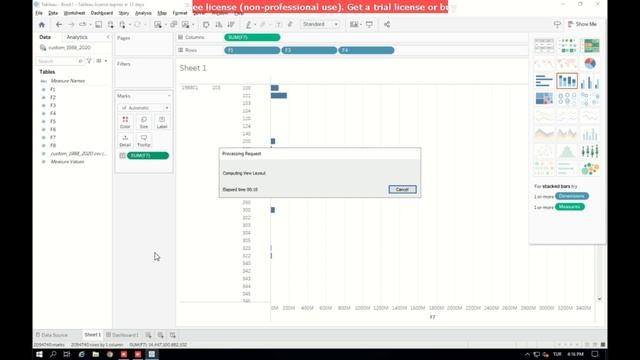Click the New Data Source toolbar icon
Viewport: 640px width, 360px height.
pos(110,24)
